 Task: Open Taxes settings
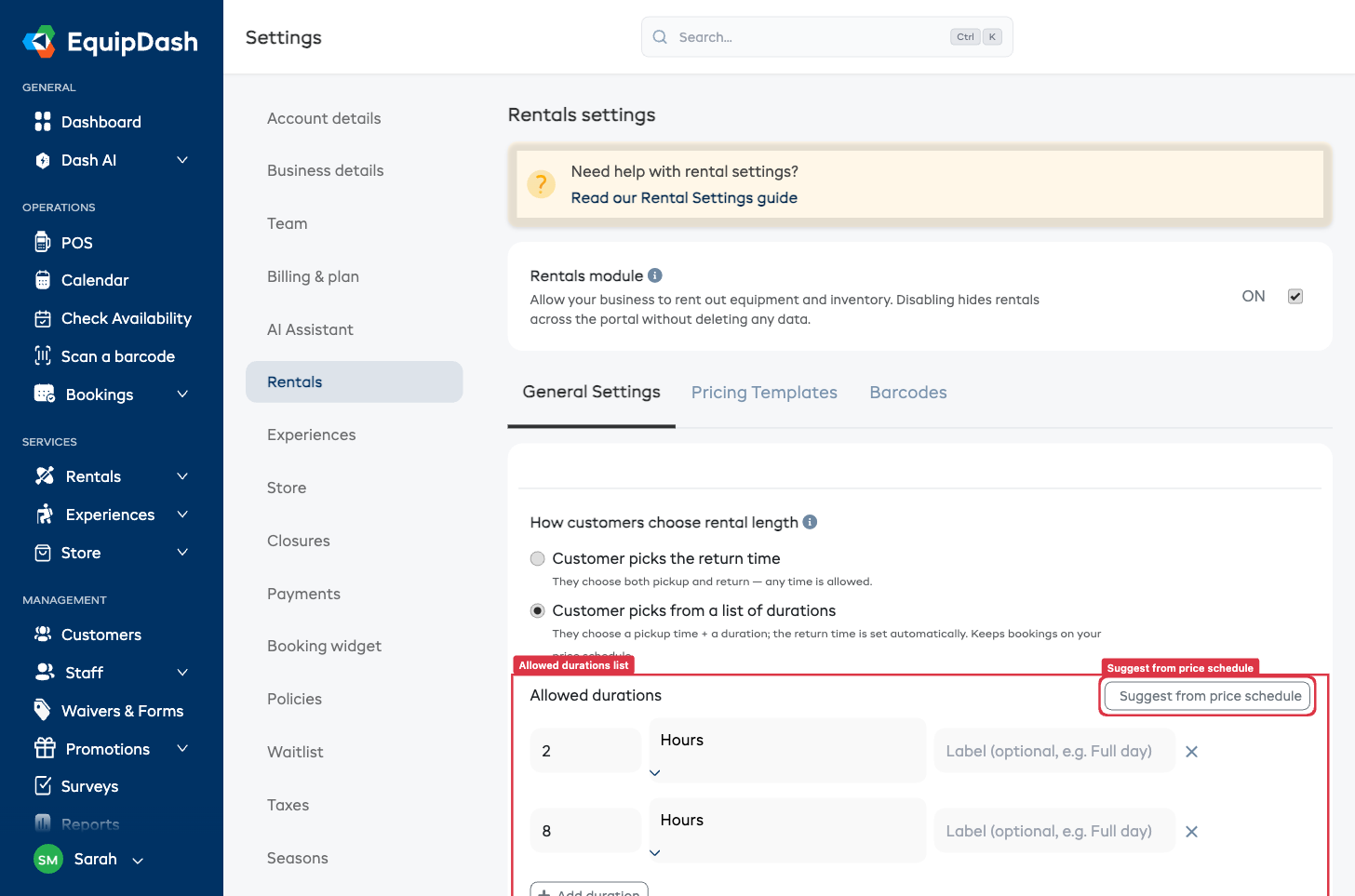pos(354,805)
